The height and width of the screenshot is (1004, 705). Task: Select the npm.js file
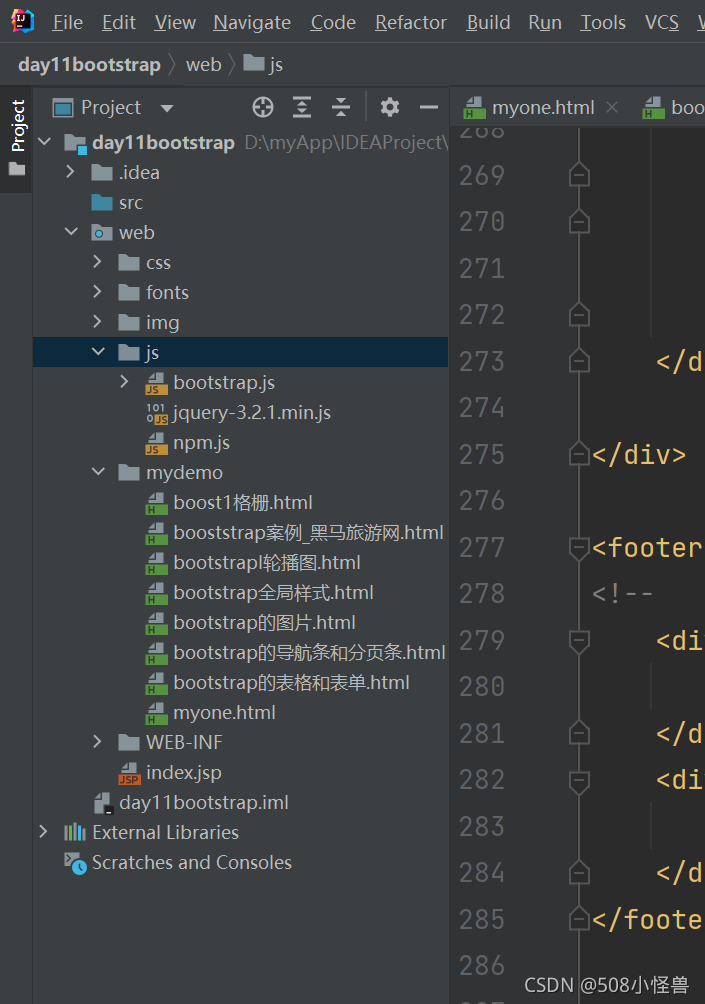click(x=201, y=442)
